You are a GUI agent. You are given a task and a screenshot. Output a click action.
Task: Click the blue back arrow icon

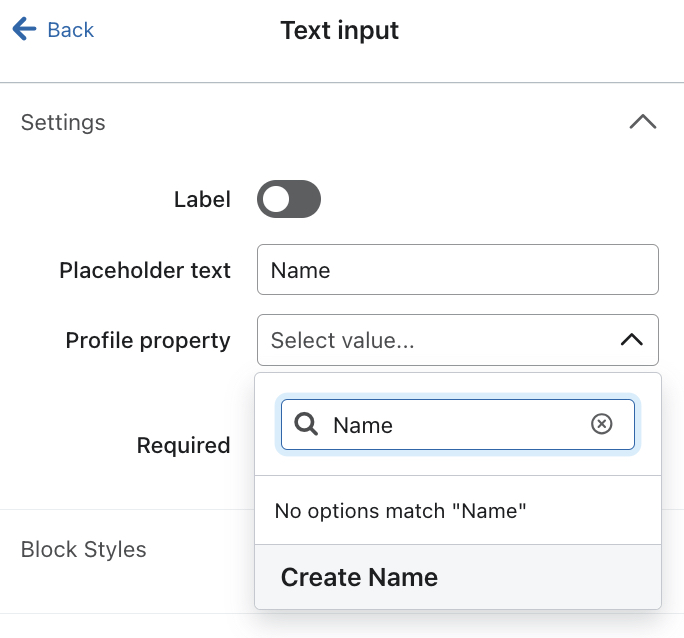24,30
